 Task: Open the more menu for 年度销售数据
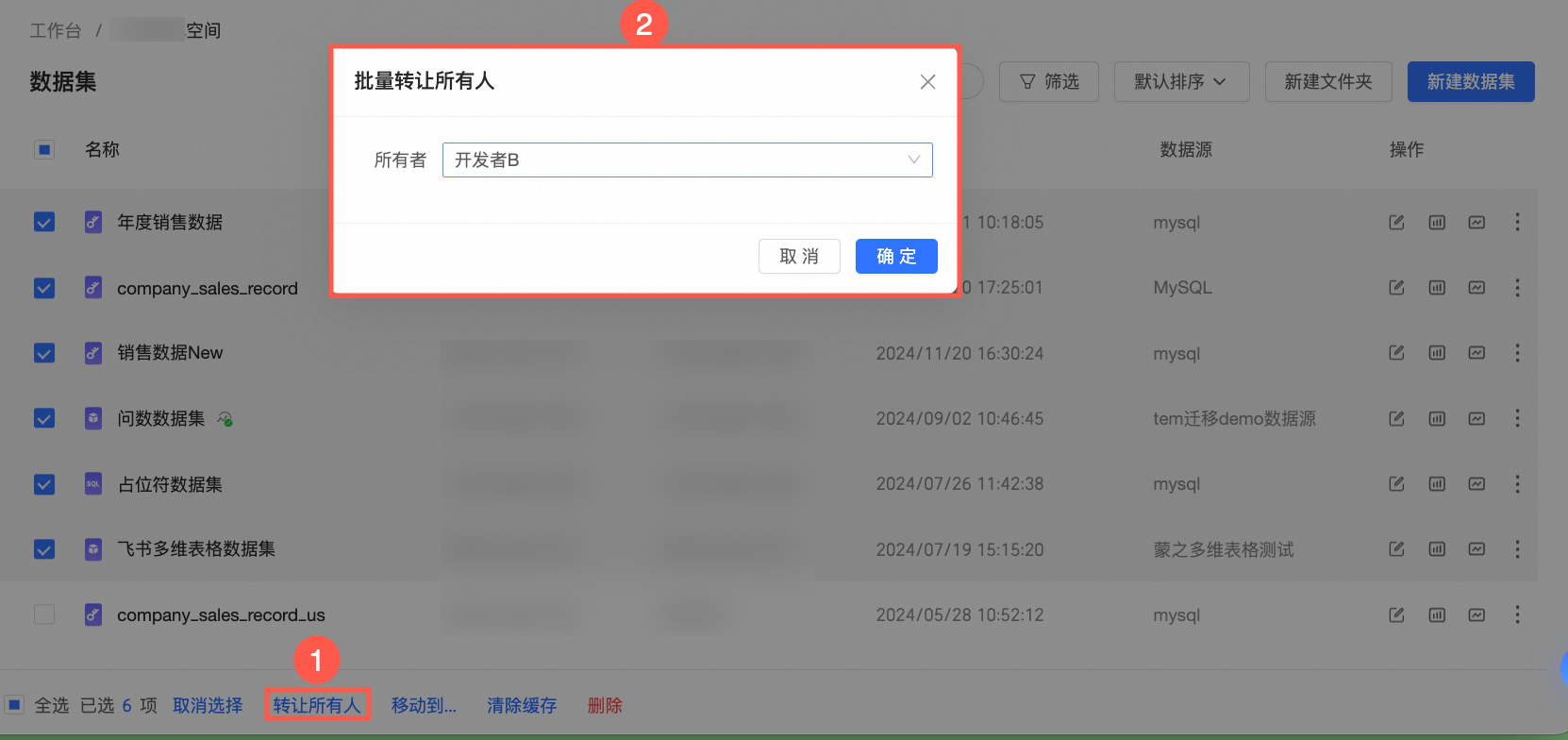pyautogui.click(x=1517, y=222)
